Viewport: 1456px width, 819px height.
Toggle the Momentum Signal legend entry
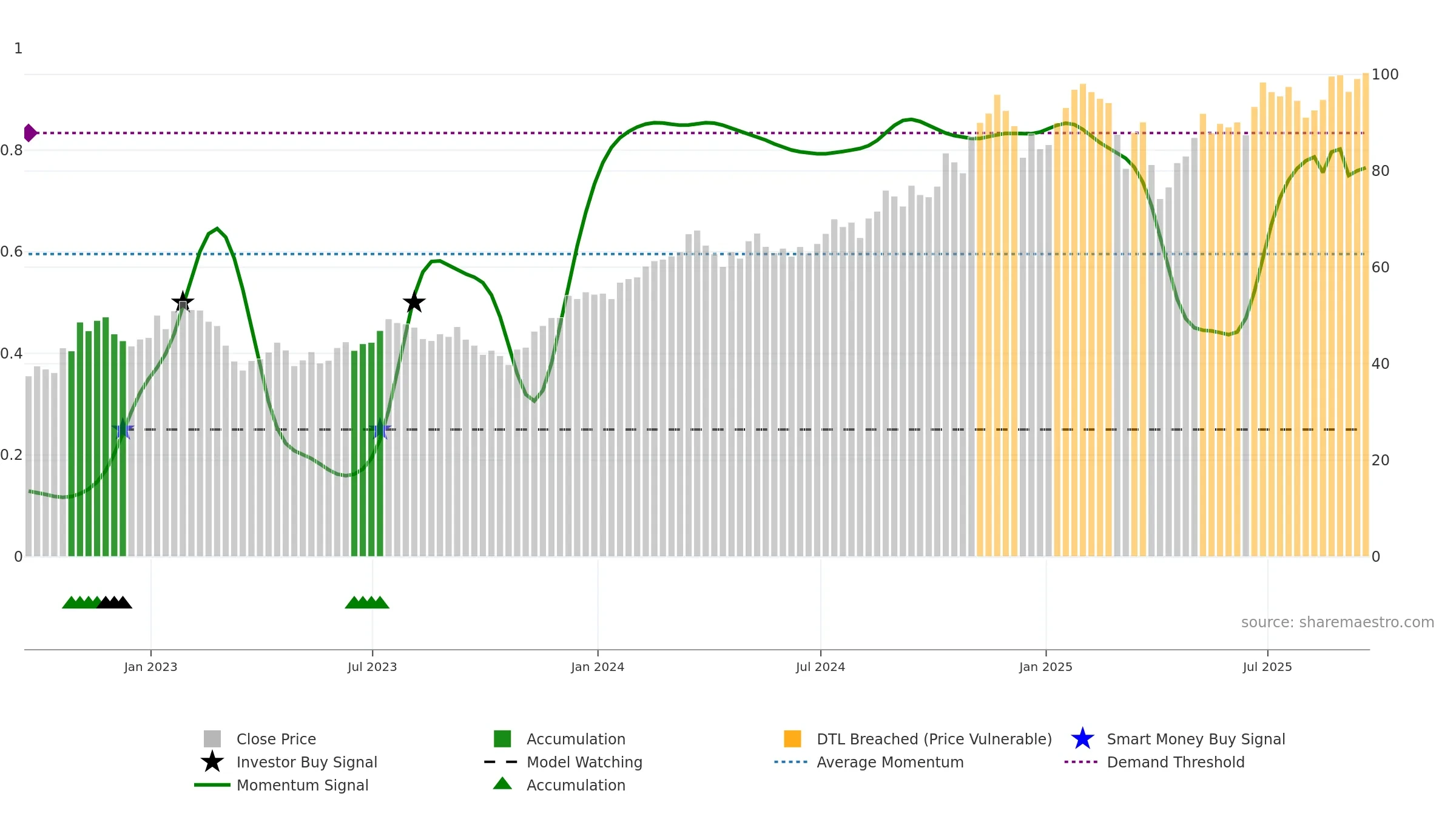click(x=281, y=785)
